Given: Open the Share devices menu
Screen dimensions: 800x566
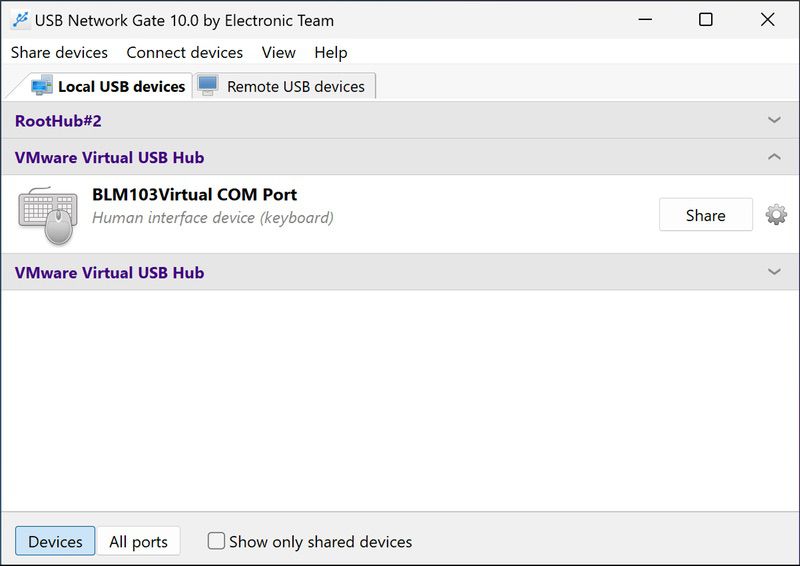Looking at the screenshot, I should click(59, 53).
